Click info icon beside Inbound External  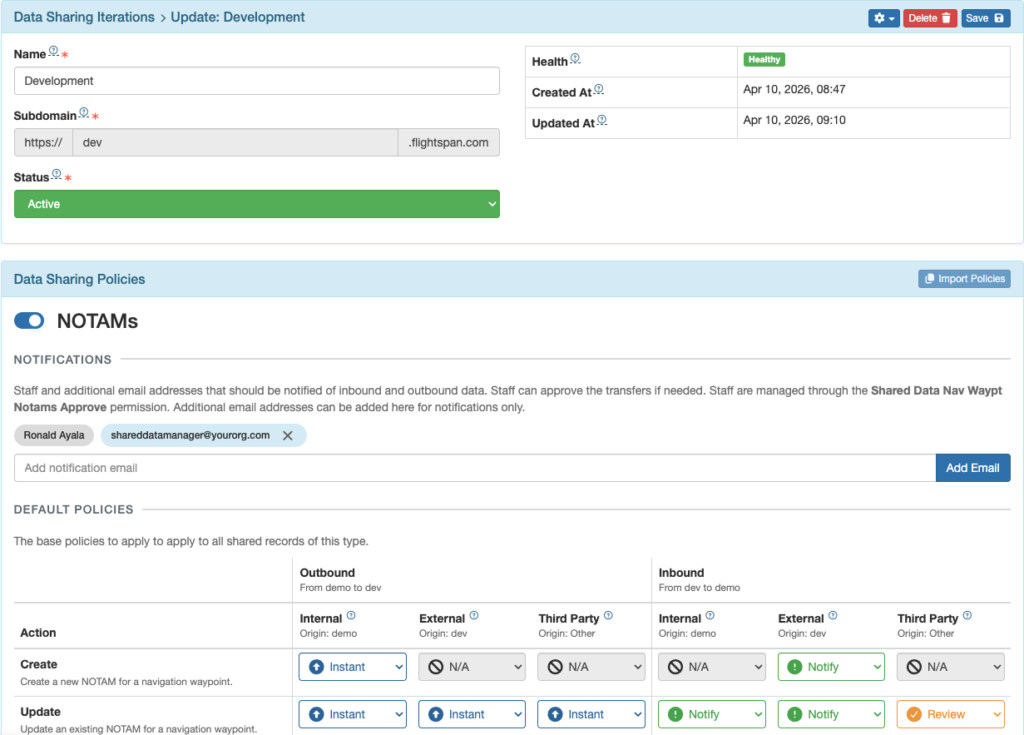tap(833, 617)
